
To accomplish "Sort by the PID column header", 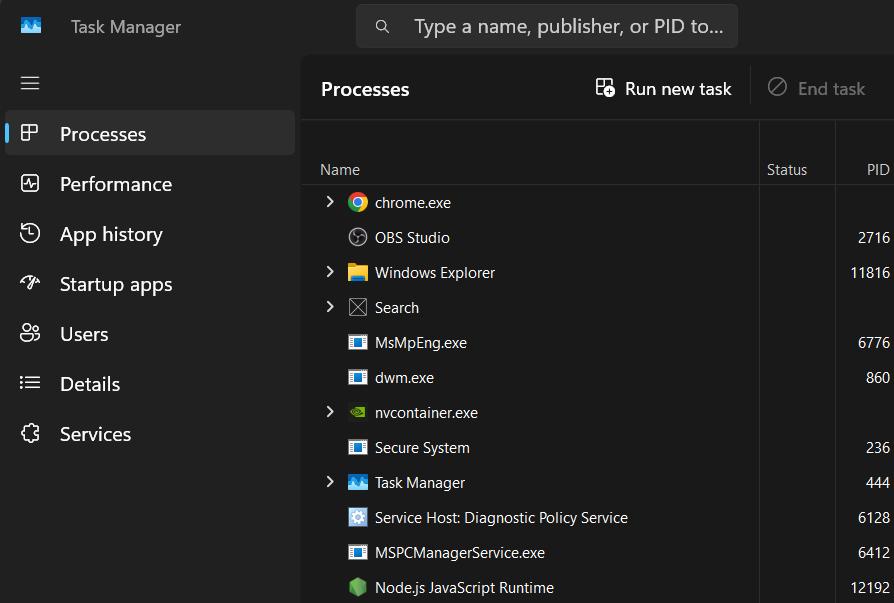I will [876, 169].
